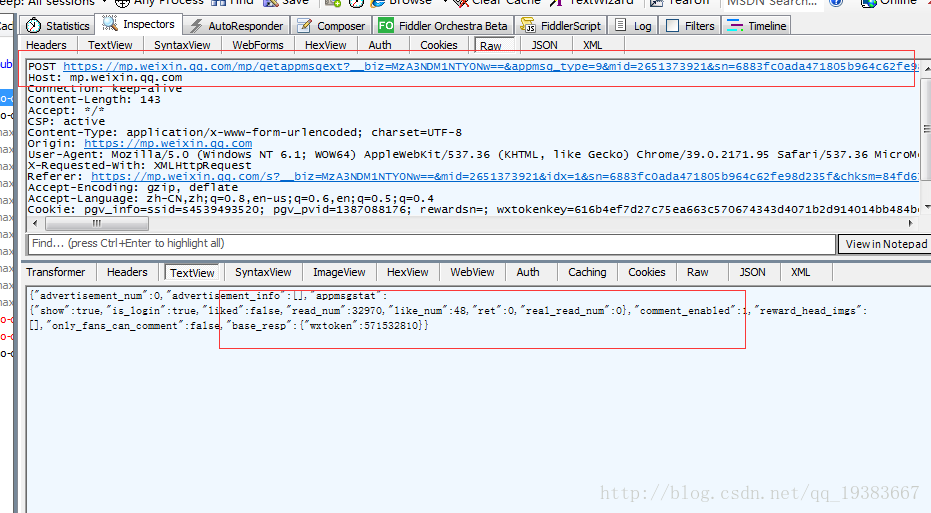The width and height of the screenshot is (931, 513).
Task: Open the FiddlerScript tab
Action: [x=561, y=26]
